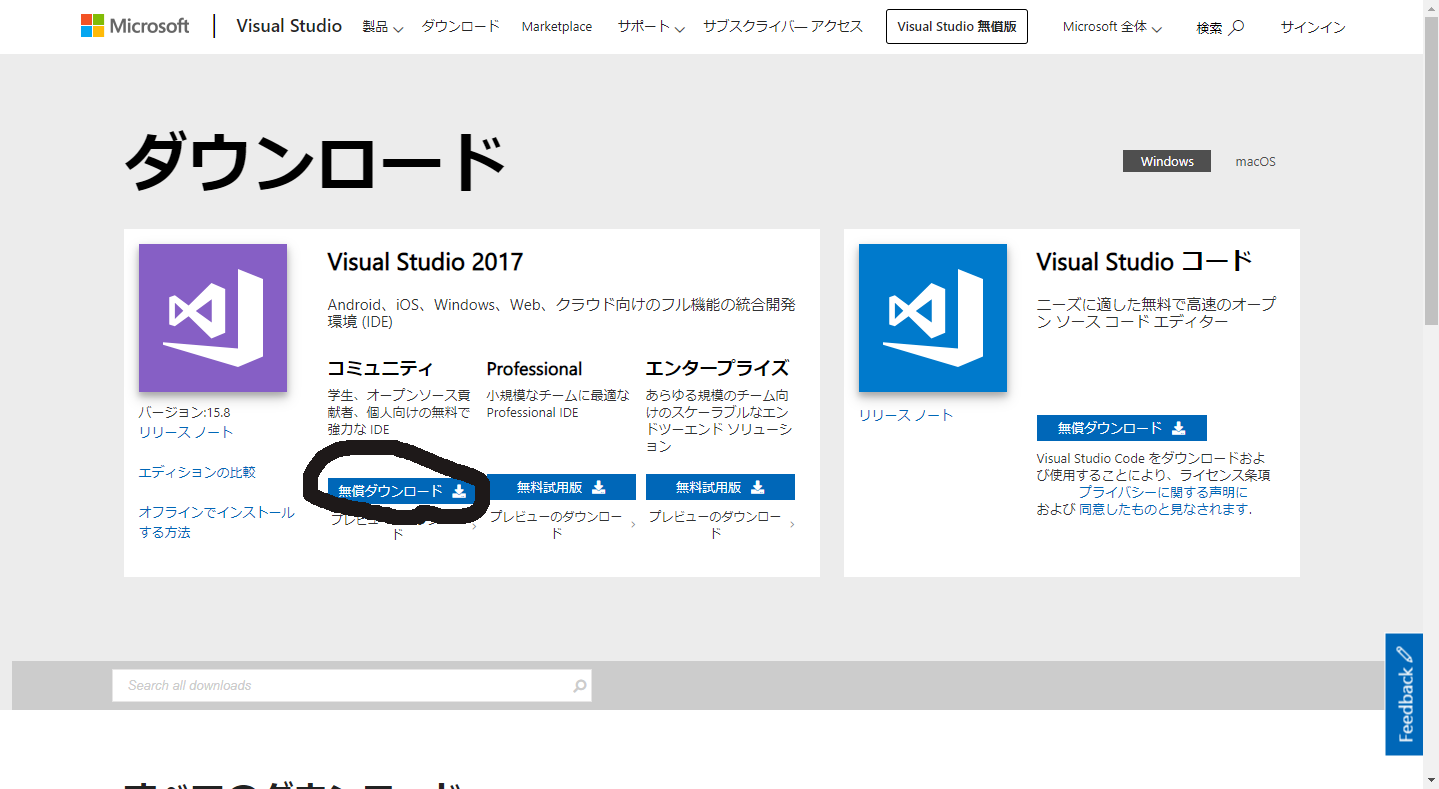This screenshot has height=789, width=1439.
Task: Open the エディションの比較 link
Action: (197, 472)
